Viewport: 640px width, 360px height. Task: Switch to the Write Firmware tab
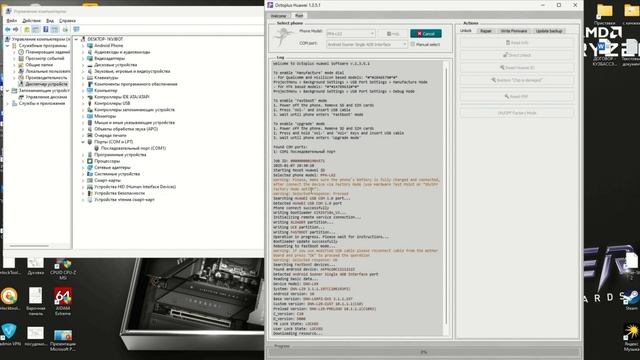[514, 31]
